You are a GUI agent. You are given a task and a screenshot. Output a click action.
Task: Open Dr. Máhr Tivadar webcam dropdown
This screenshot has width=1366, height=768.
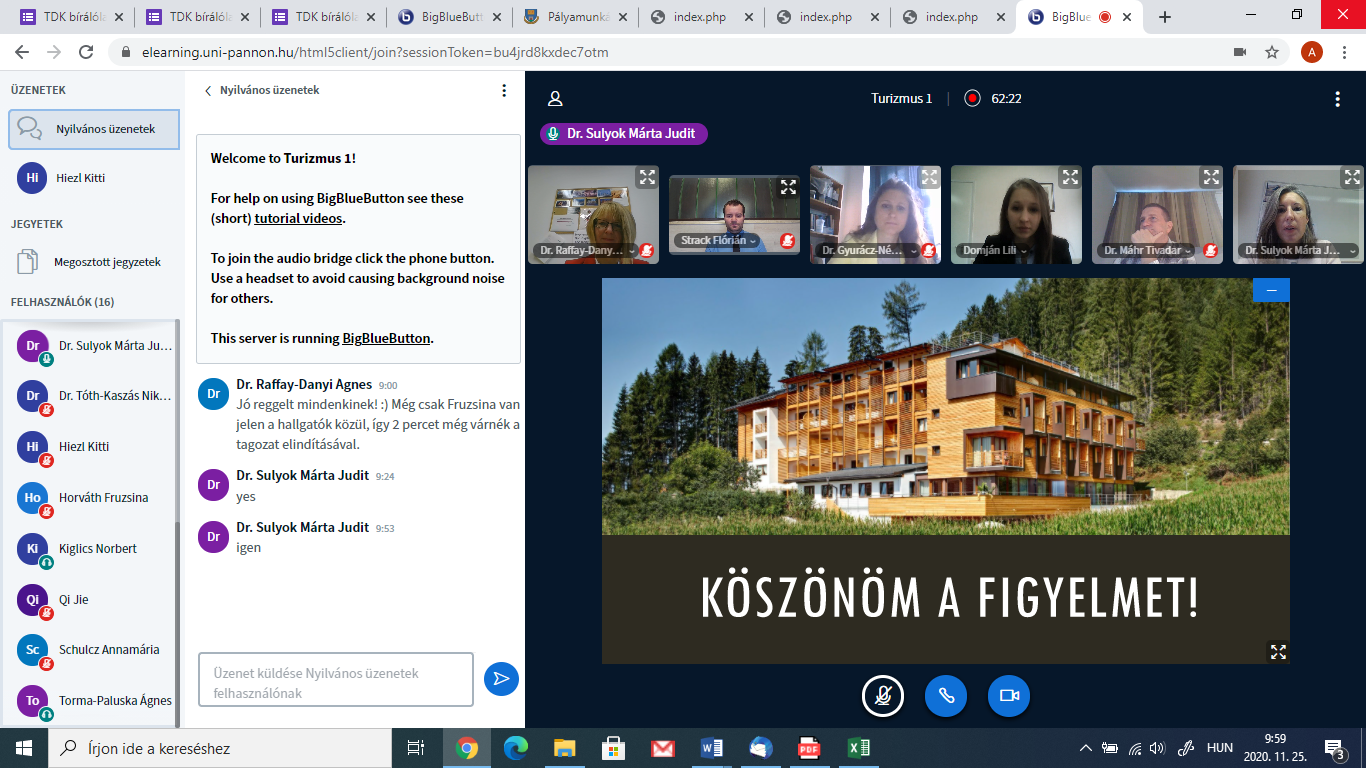point(1147,250)
